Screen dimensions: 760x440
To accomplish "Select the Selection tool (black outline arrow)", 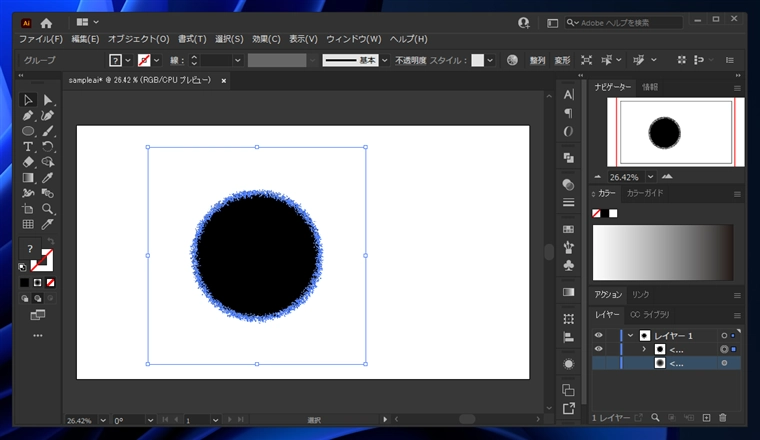I will point(28,100).
